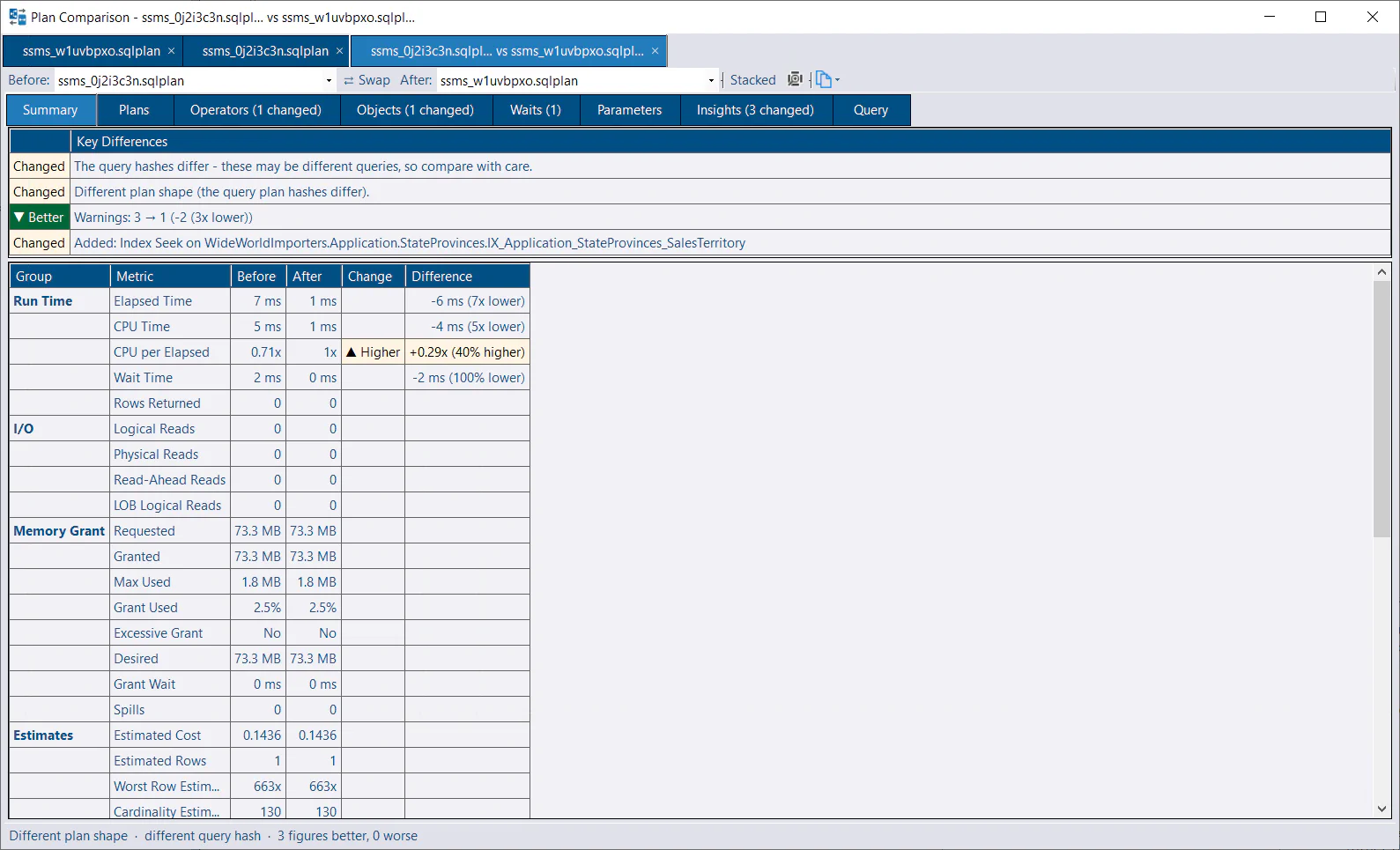This screenshot has width=1400, height=850.
Task: Select the ssms_w1uvbpxo.sqlplan document tab
Action: [92, 51]
